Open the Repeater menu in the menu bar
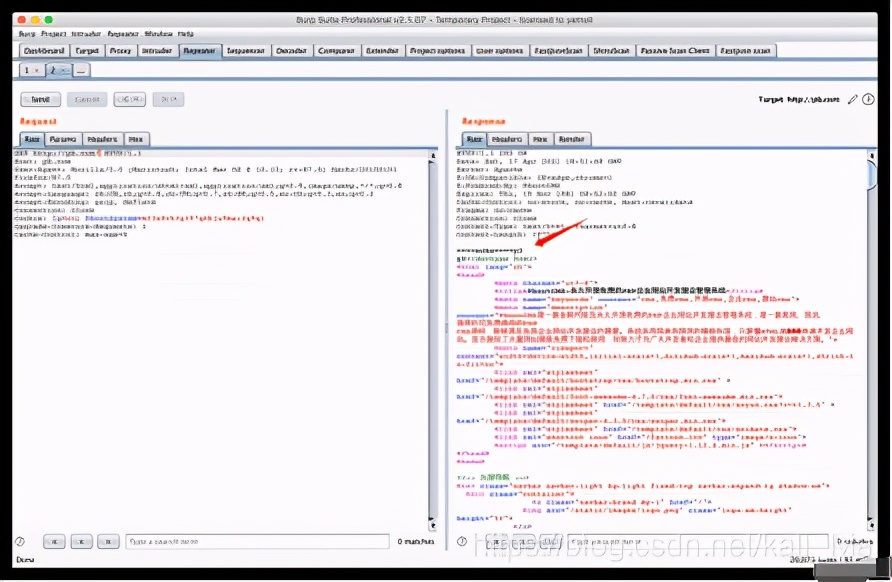 [x=123, y=34]
